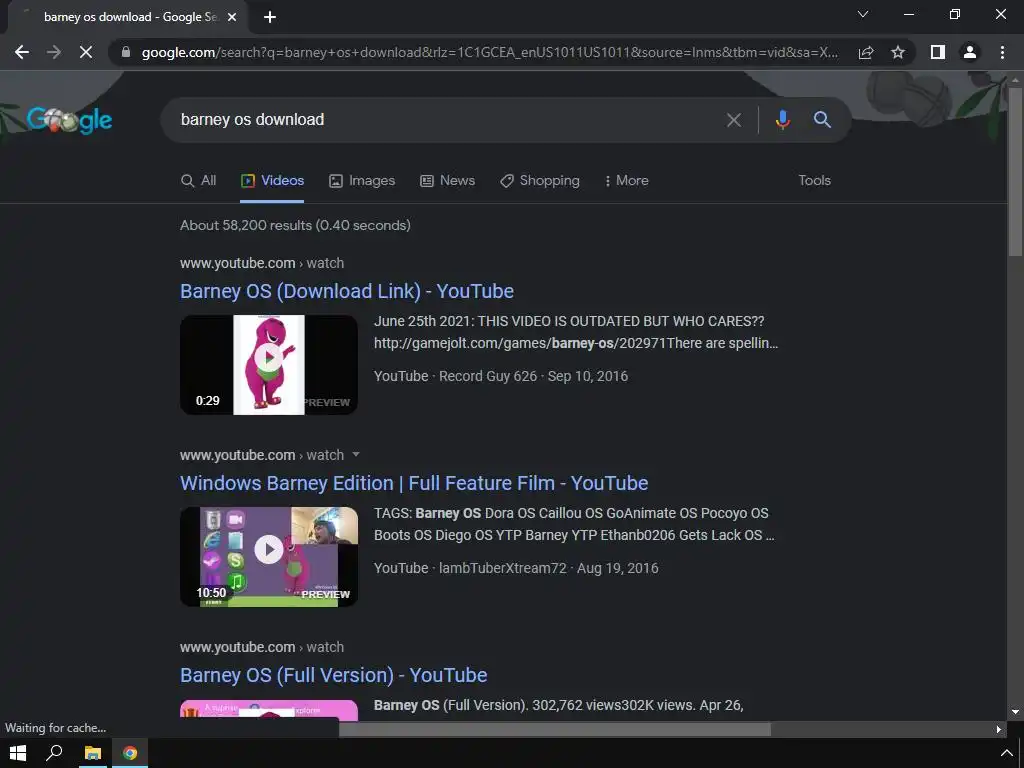
Task: Click 'lambTuberXtream72' channel text
Action: point(503,568)
